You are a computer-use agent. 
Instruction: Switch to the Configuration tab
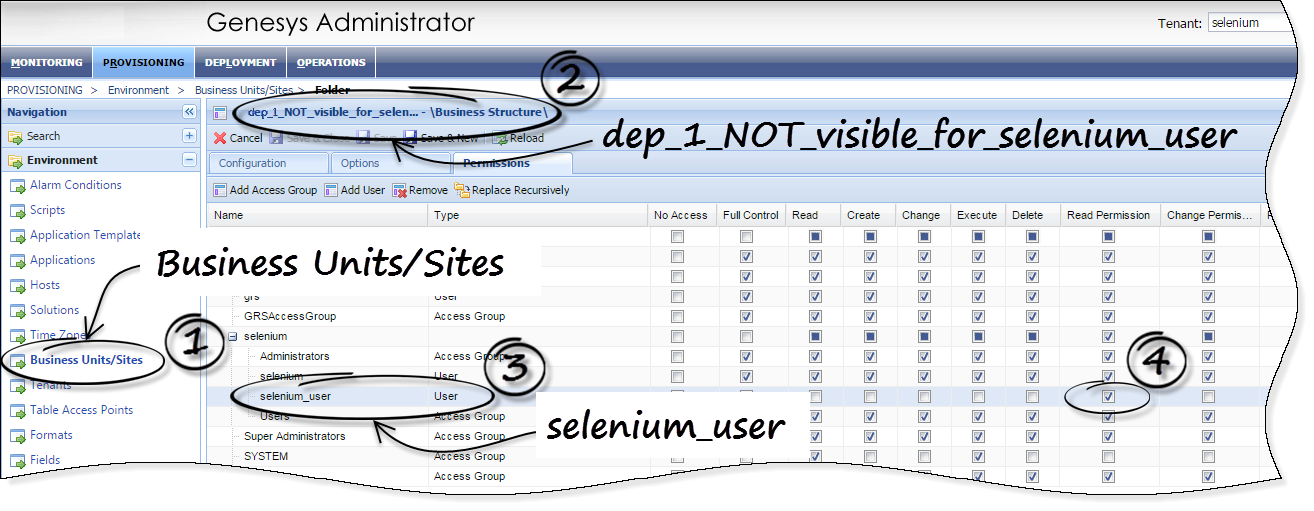point(252,163)
